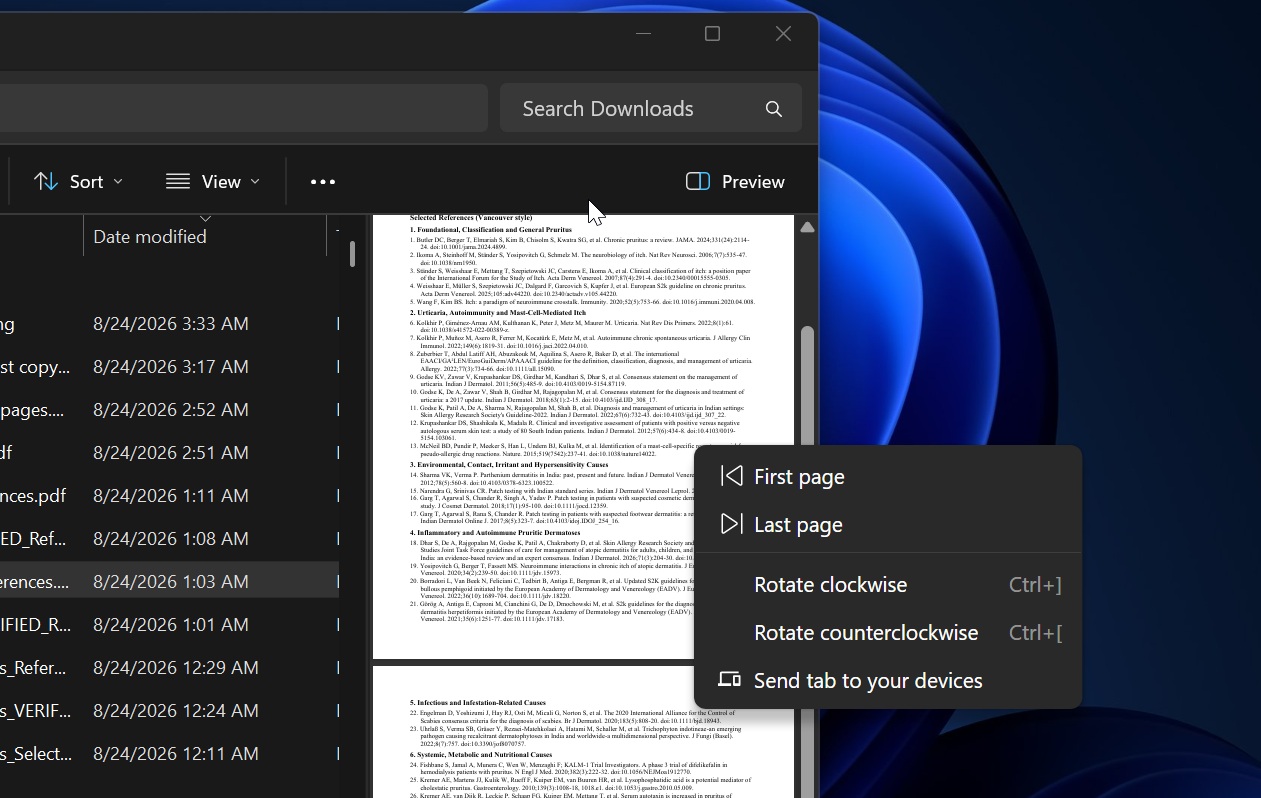
Task: Select highlighted file modified 8/24/2026 1:03 AM
Action: (169, 581)
